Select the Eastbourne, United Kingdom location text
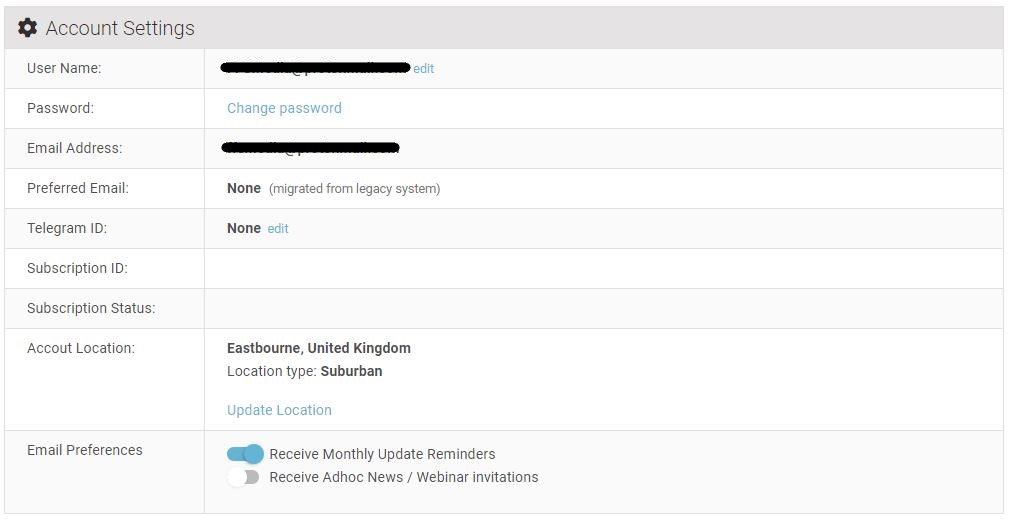Viewport: 1010px width, 519px height. point(319,348)
